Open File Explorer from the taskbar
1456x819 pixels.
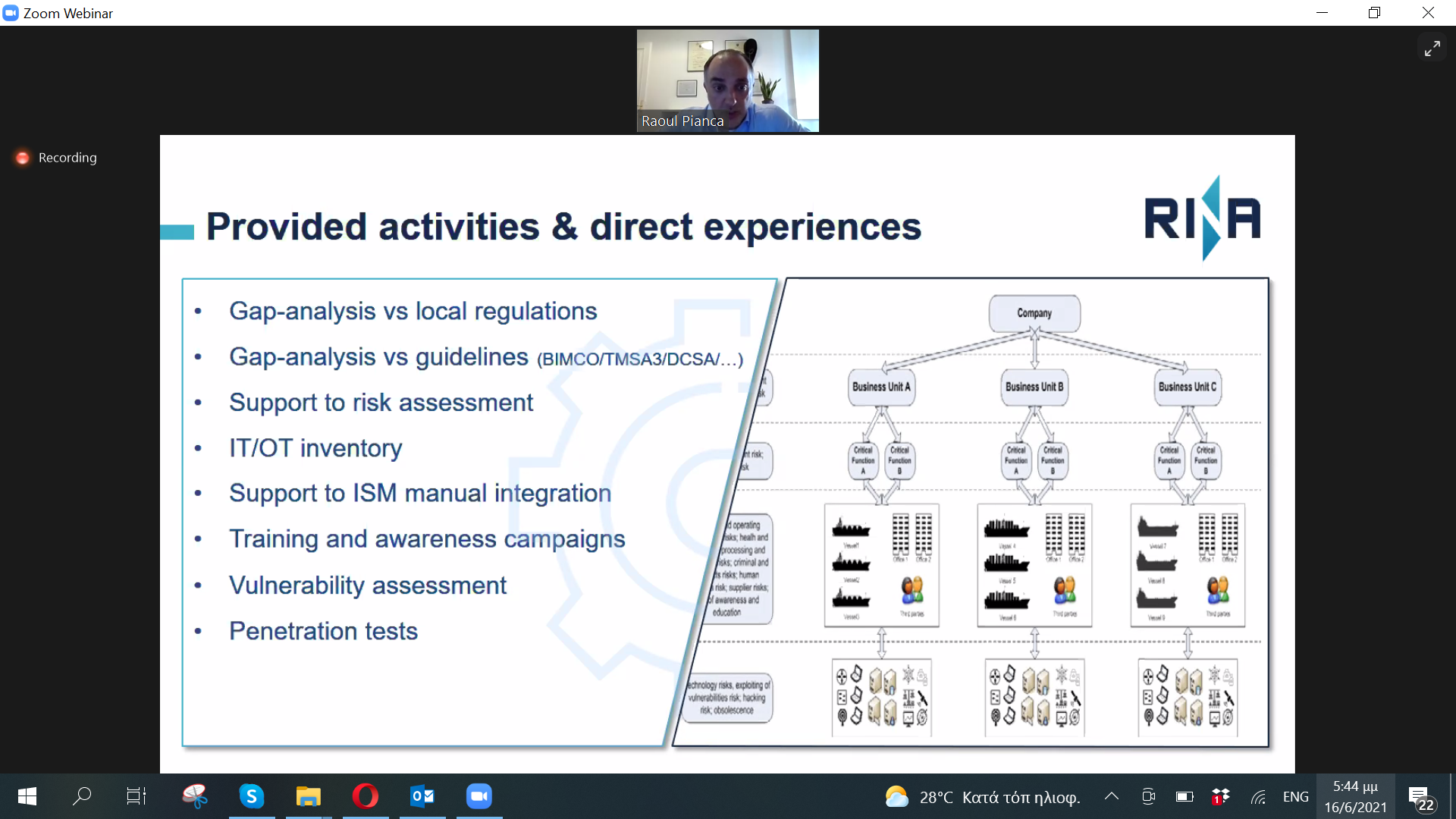coord(308,796)
